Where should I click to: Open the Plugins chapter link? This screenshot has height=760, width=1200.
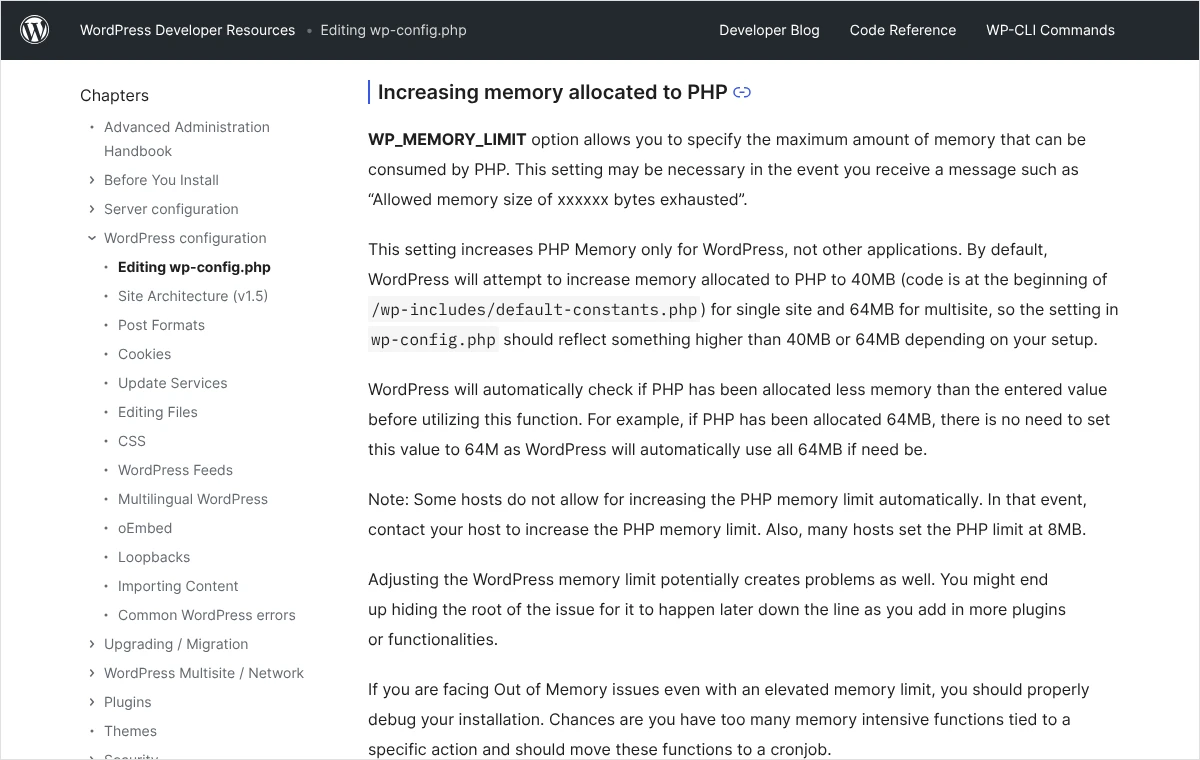[128, 702]
